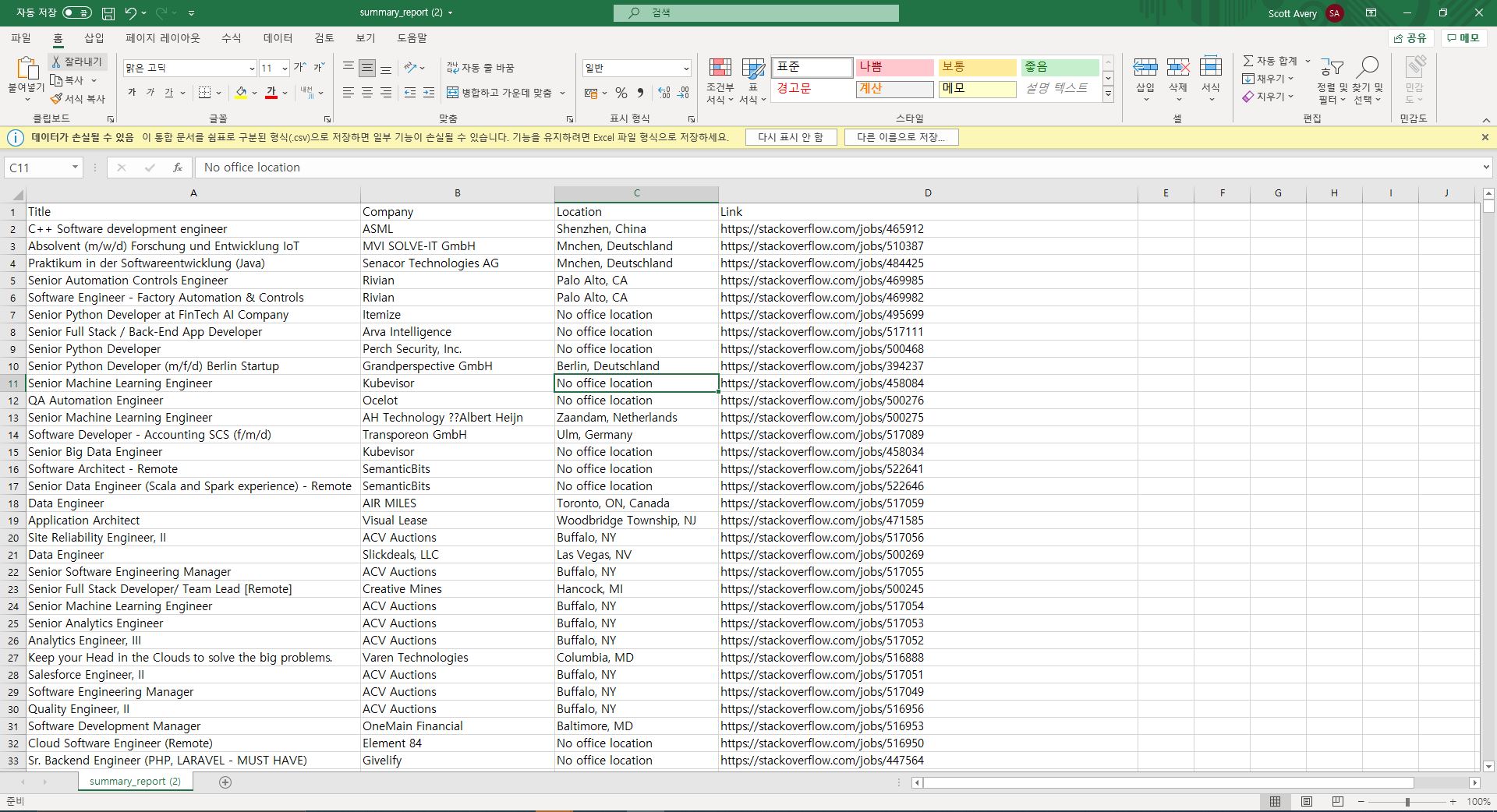
Task: Apply the yellow fill color swatch
Action: (241, 93)
